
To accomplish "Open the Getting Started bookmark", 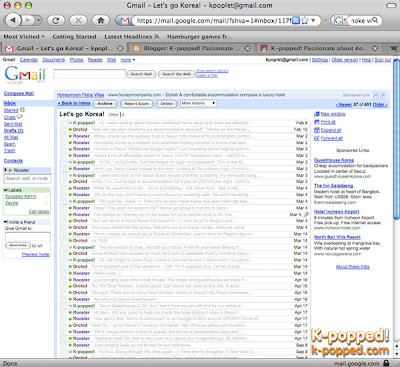I will click(x=74, y=37).
